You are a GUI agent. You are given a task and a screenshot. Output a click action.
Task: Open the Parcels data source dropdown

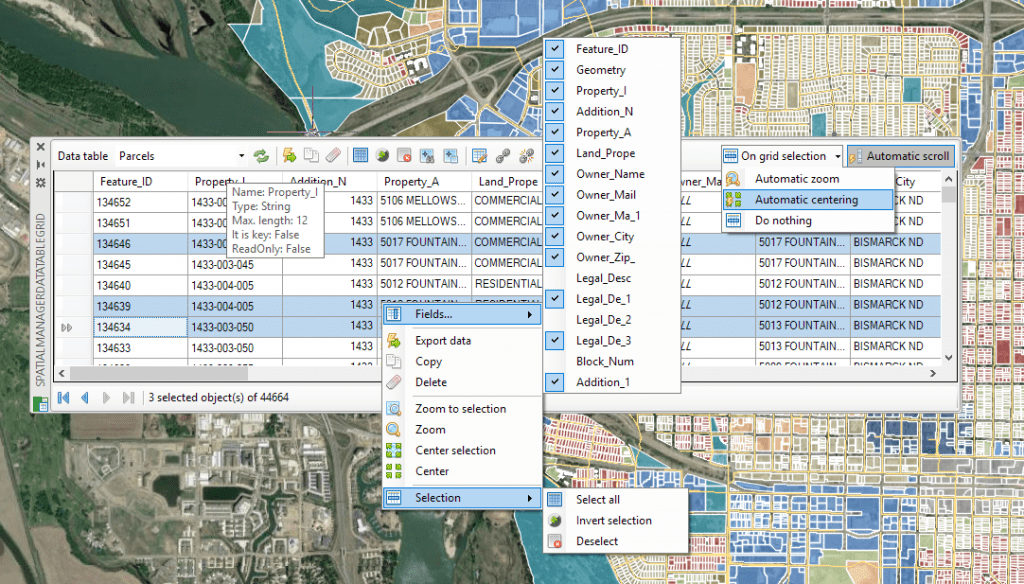coord(243,155)
